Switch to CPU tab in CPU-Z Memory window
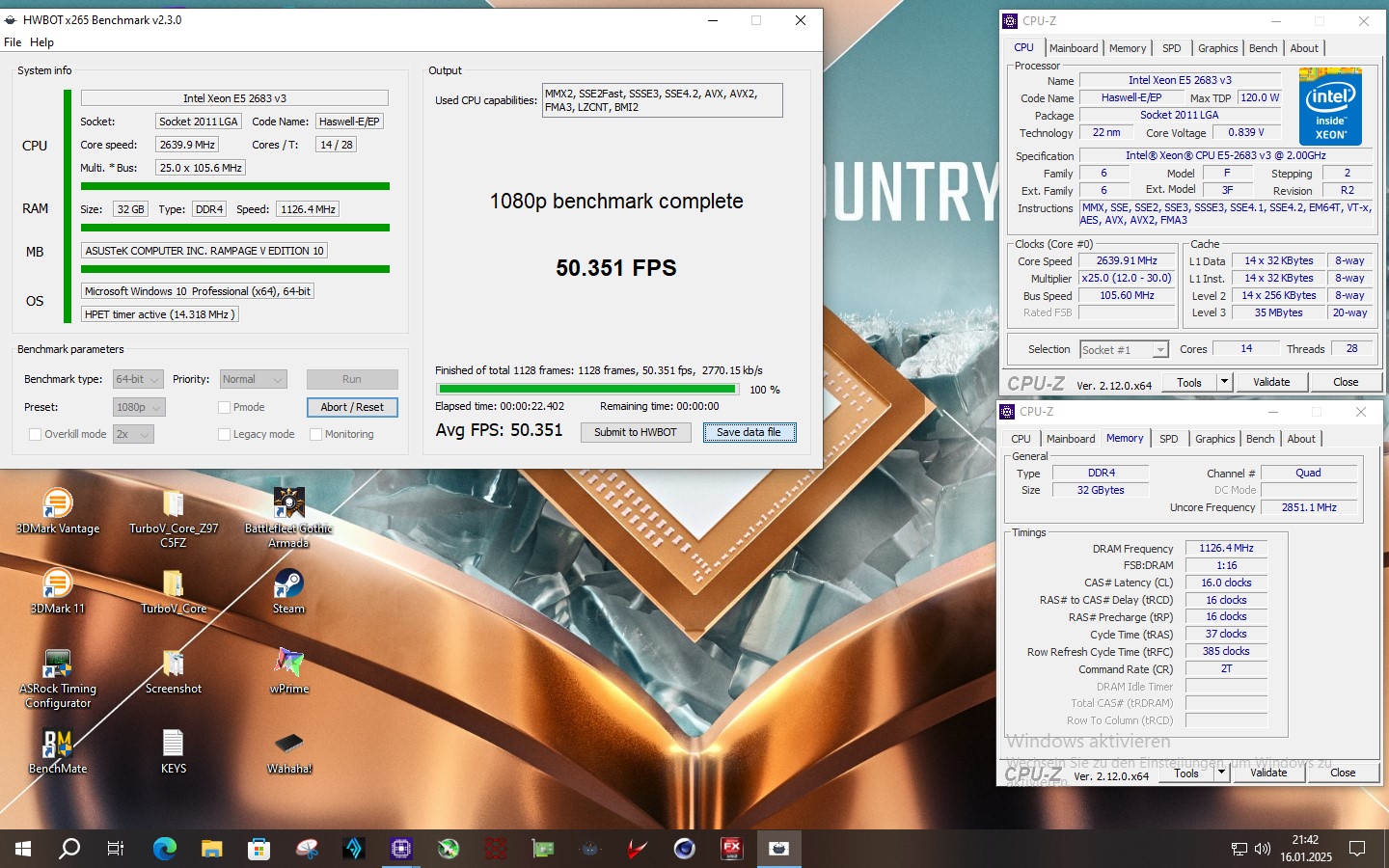This screenshot has width=1389, height=868. [x=1021, y=439]
